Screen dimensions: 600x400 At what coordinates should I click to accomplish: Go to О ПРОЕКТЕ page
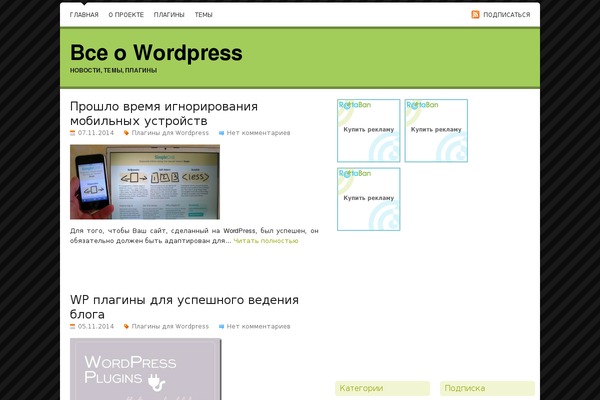[126, 15]
